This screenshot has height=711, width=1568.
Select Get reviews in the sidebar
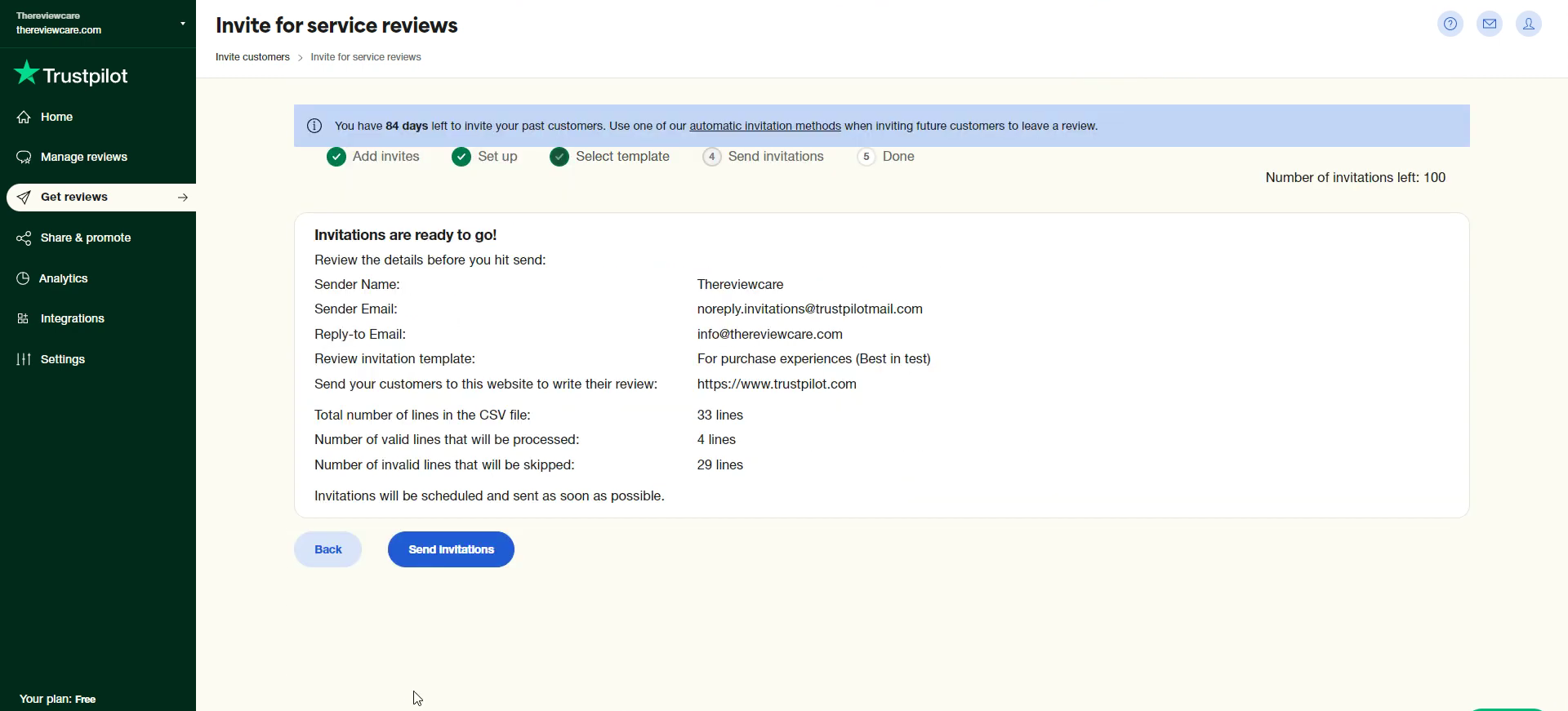[101, 198]
